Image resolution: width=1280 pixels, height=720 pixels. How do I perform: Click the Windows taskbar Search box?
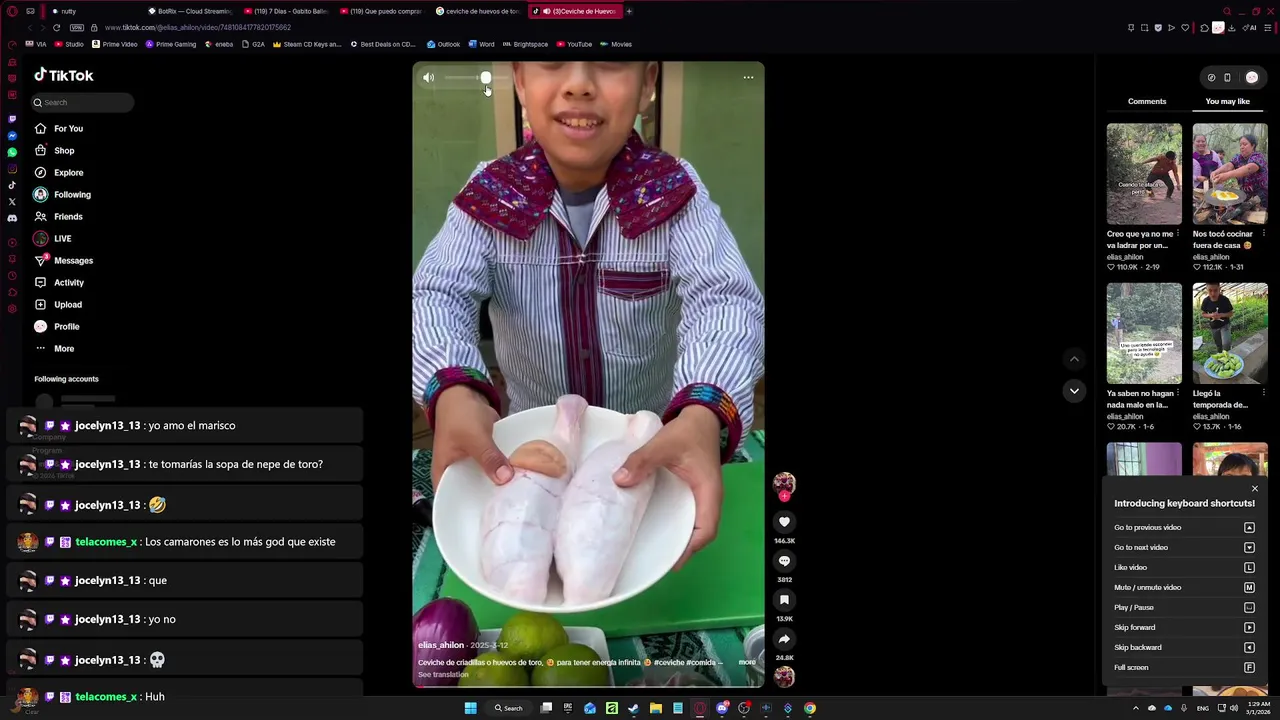508,708
